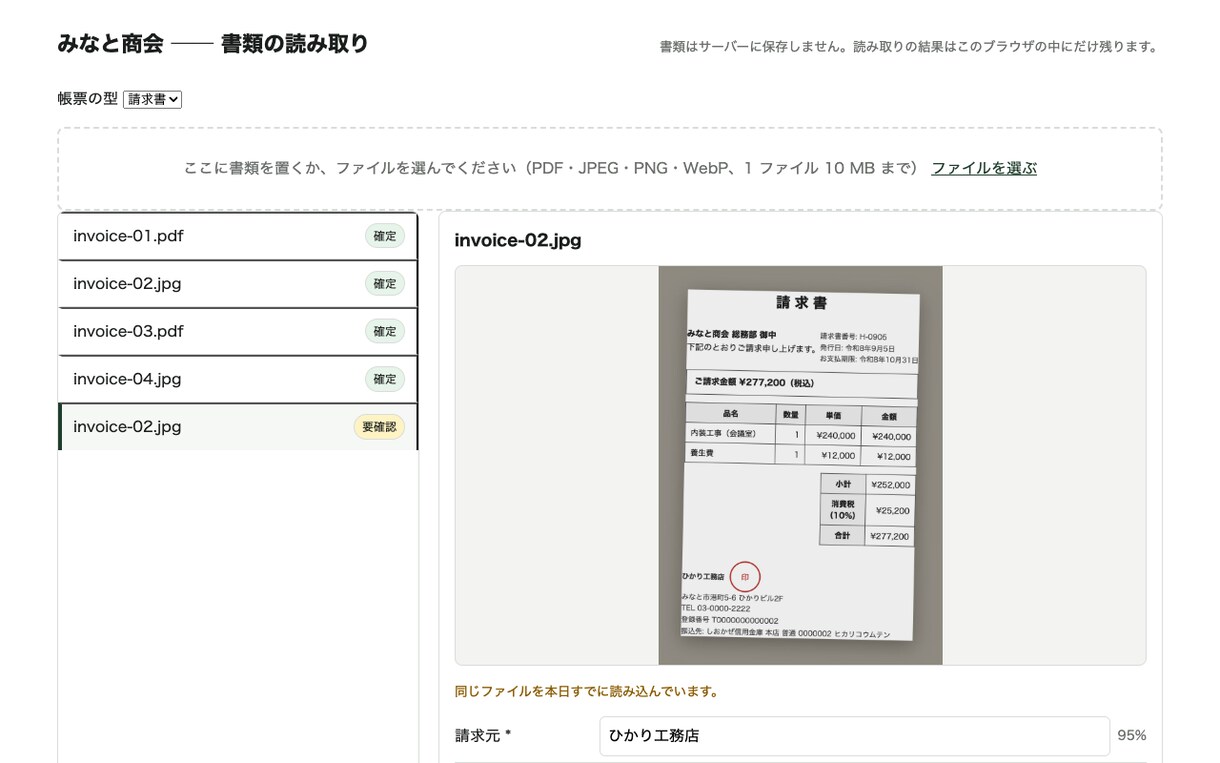Screen dimensions: 1220x763
Task: Select invoice-02.jpg marked 要確認
Action: (237, 427)
